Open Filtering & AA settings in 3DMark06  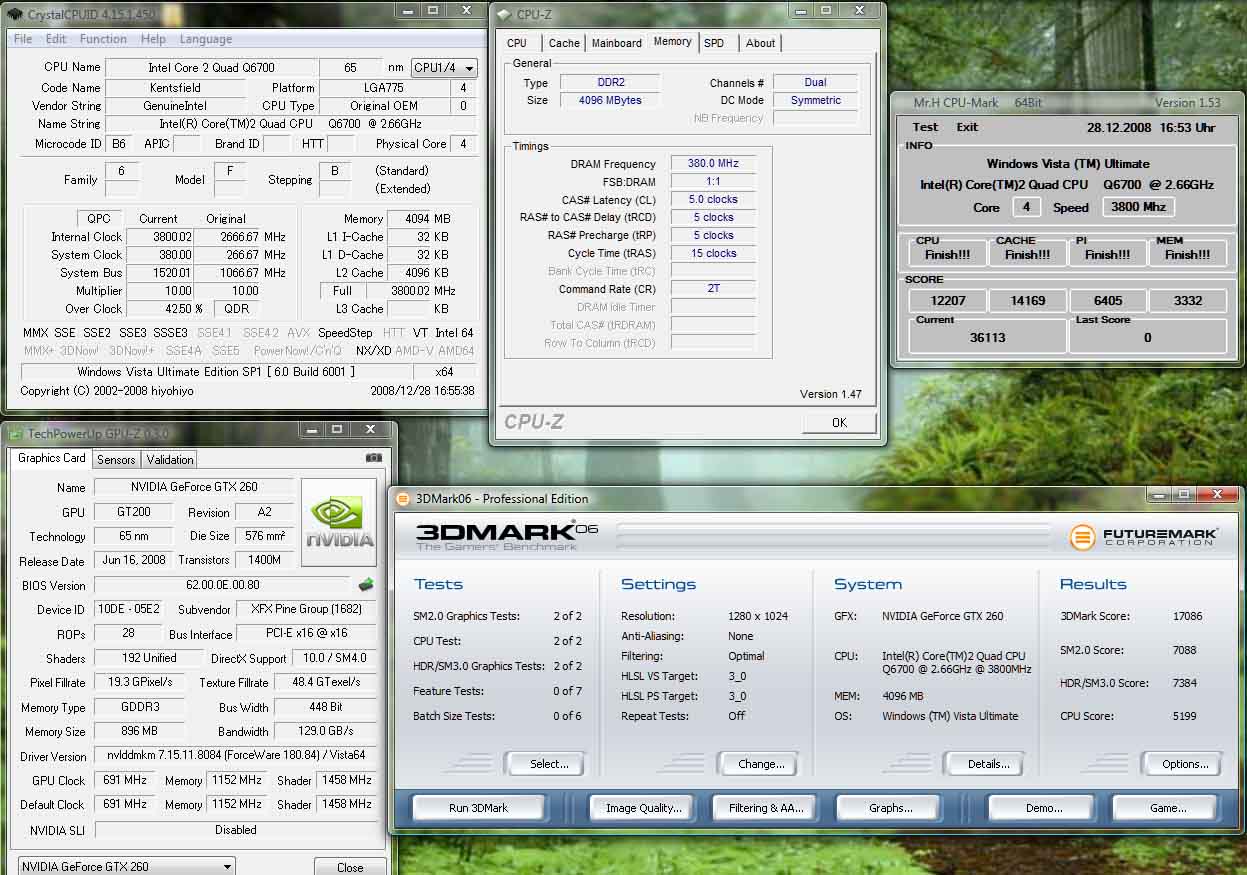click(767, 808)
